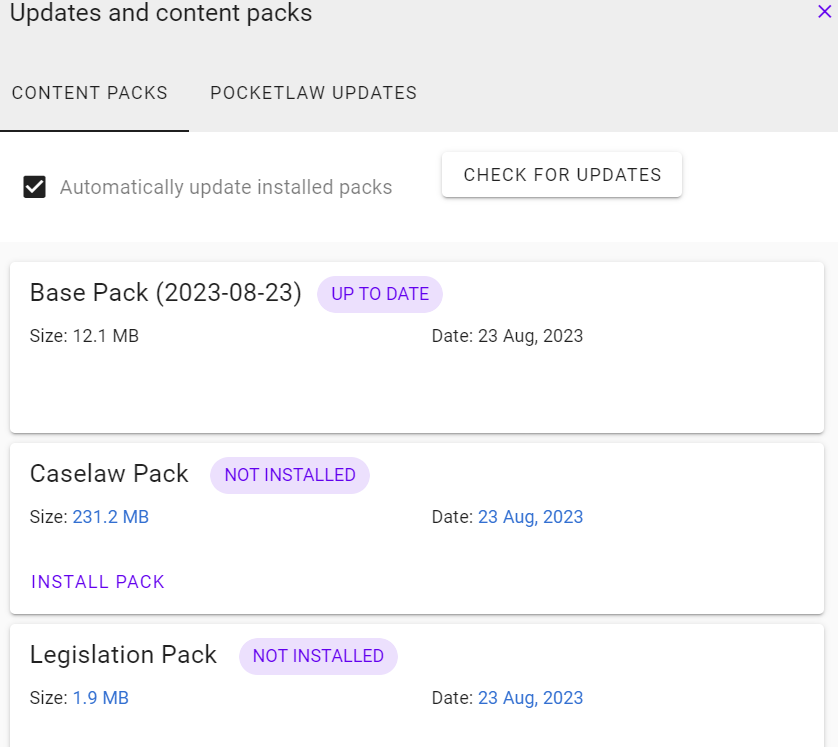Select the Caselaw Pack title
This screenshot has width=838, height=747.
[109, 474]
